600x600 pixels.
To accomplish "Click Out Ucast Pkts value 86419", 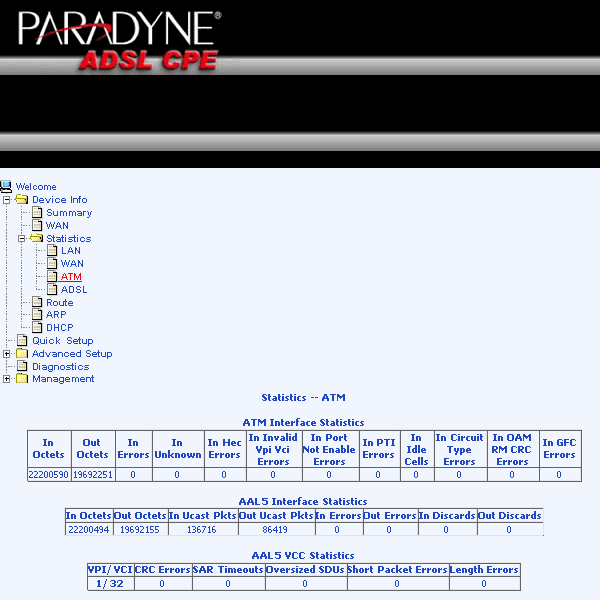I will 275,530.
